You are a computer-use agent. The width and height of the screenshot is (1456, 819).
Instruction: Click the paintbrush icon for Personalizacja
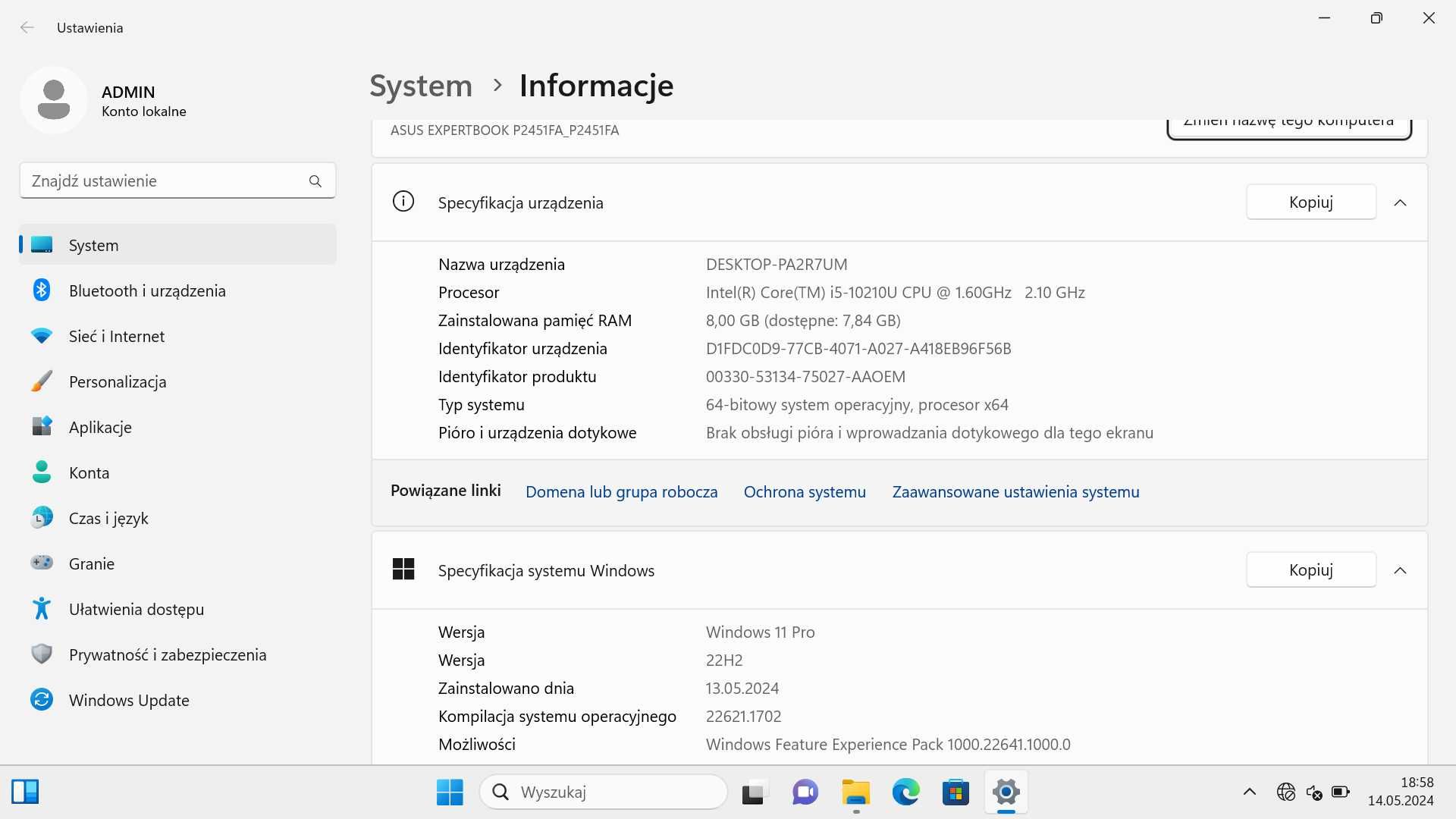[42, 381]
